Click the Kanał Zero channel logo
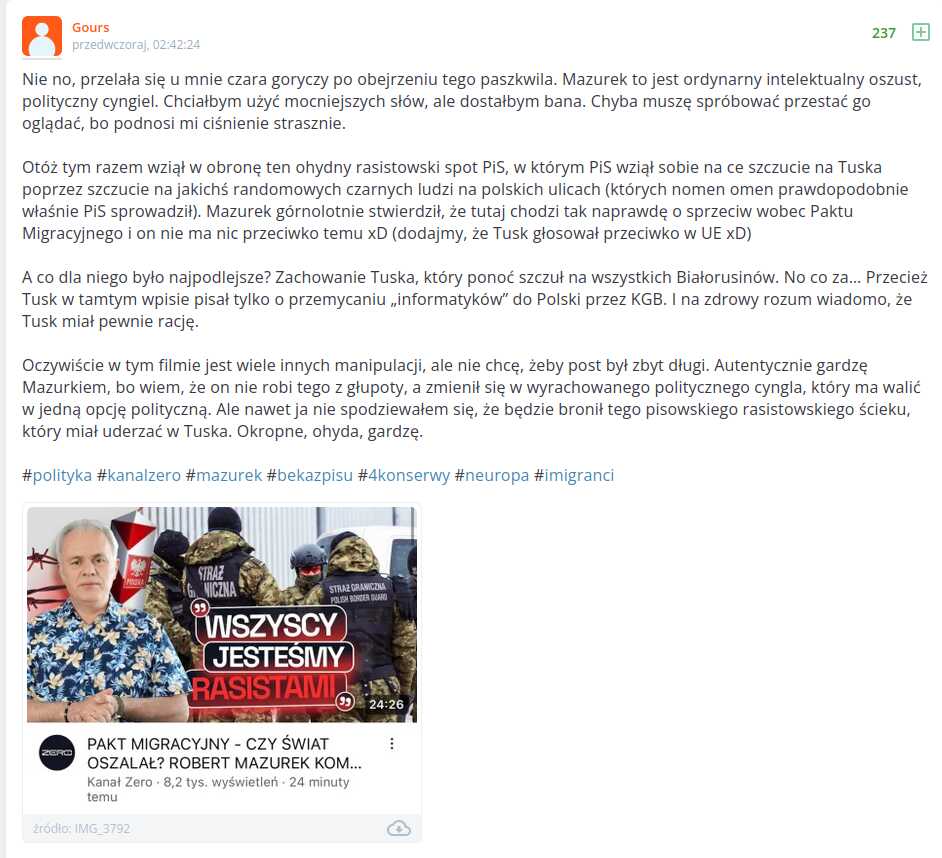 click(x=57, y=752)
